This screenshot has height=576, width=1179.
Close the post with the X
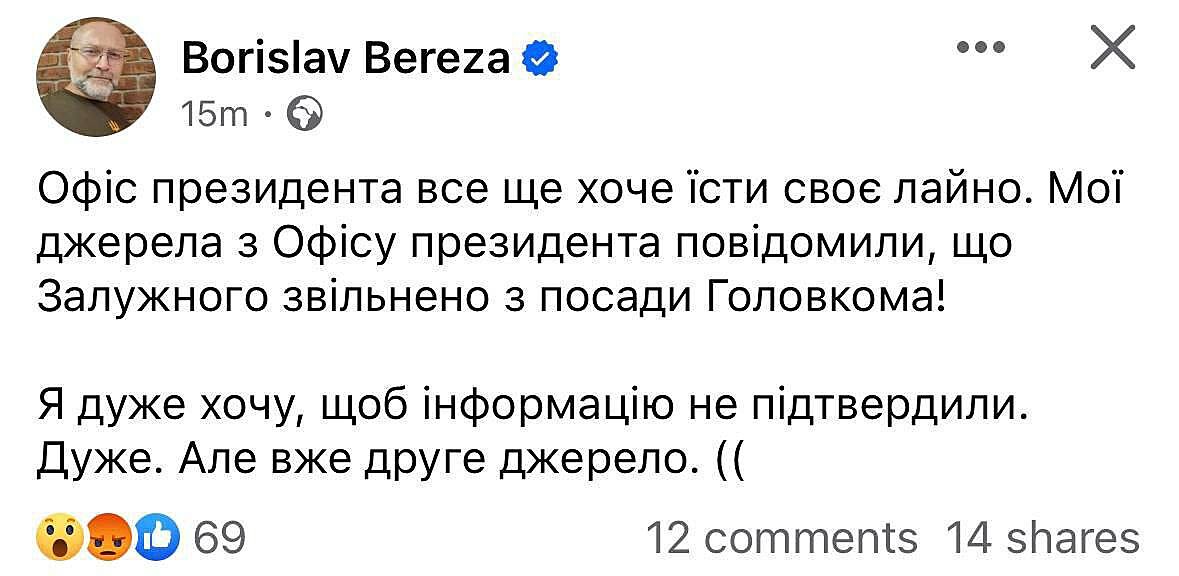(x=1111, y=48)
